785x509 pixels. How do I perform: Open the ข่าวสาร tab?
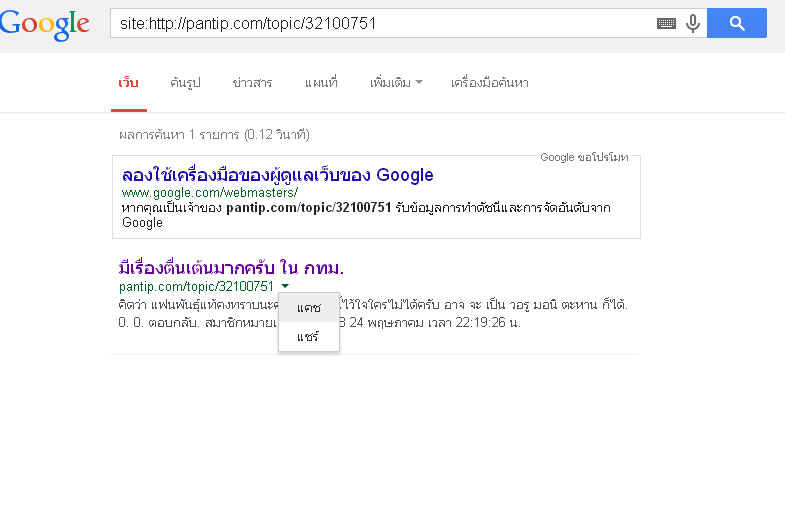coord(252,83)
